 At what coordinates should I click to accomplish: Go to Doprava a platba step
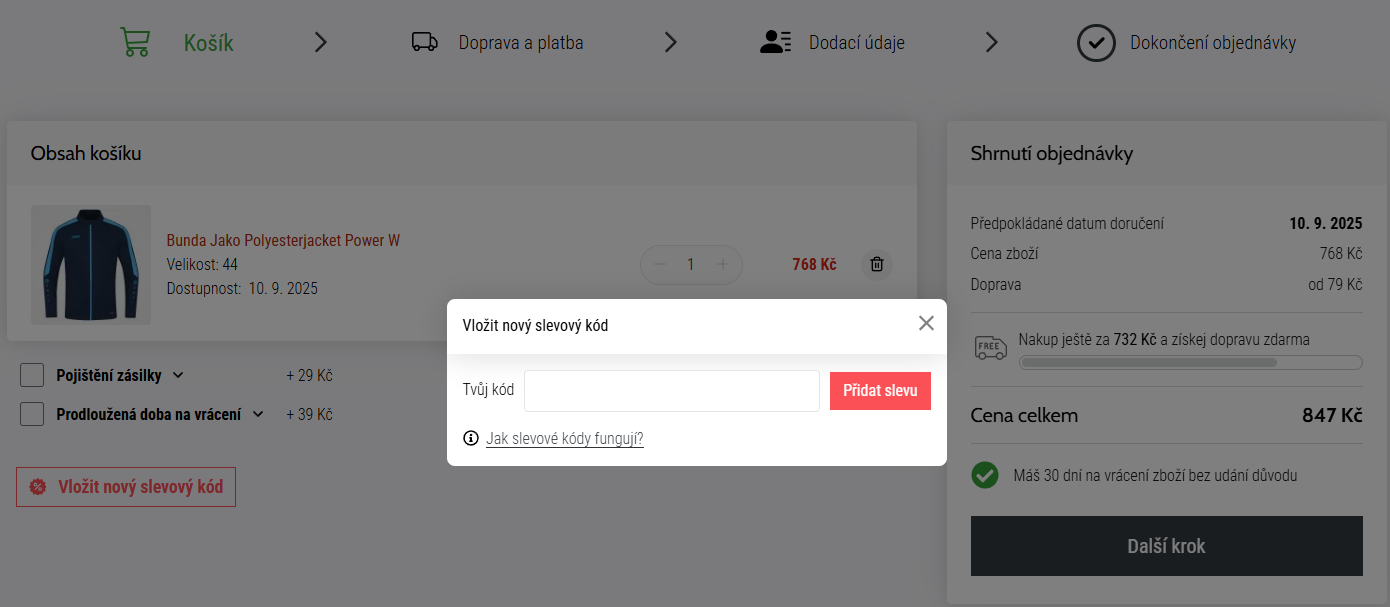pyautogui.click(x=520, y=43)
